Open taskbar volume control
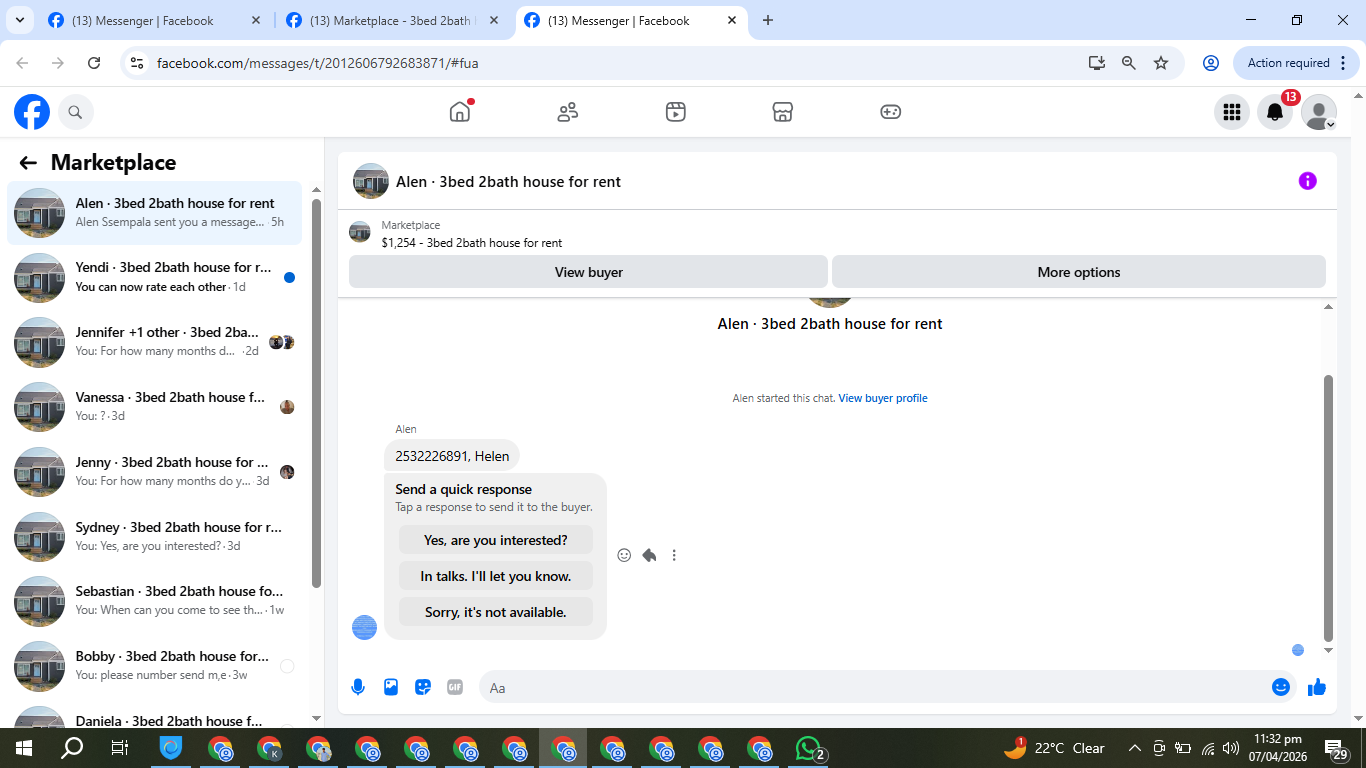Screen dimensions: 1366x768 pos(1231,748)
